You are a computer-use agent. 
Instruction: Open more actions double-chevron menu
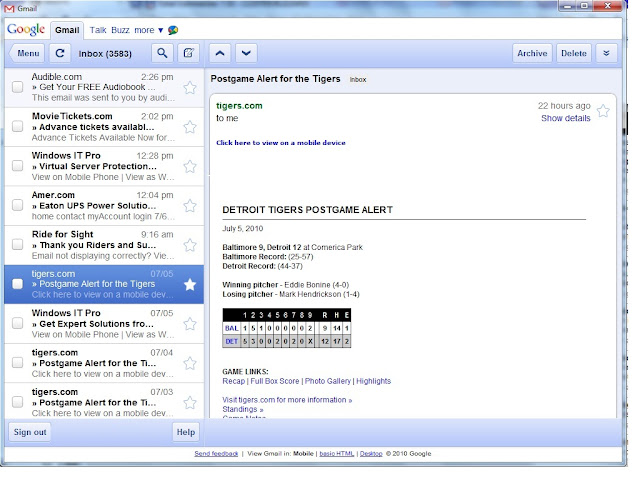pyautogui.click(x=606, y=53)
